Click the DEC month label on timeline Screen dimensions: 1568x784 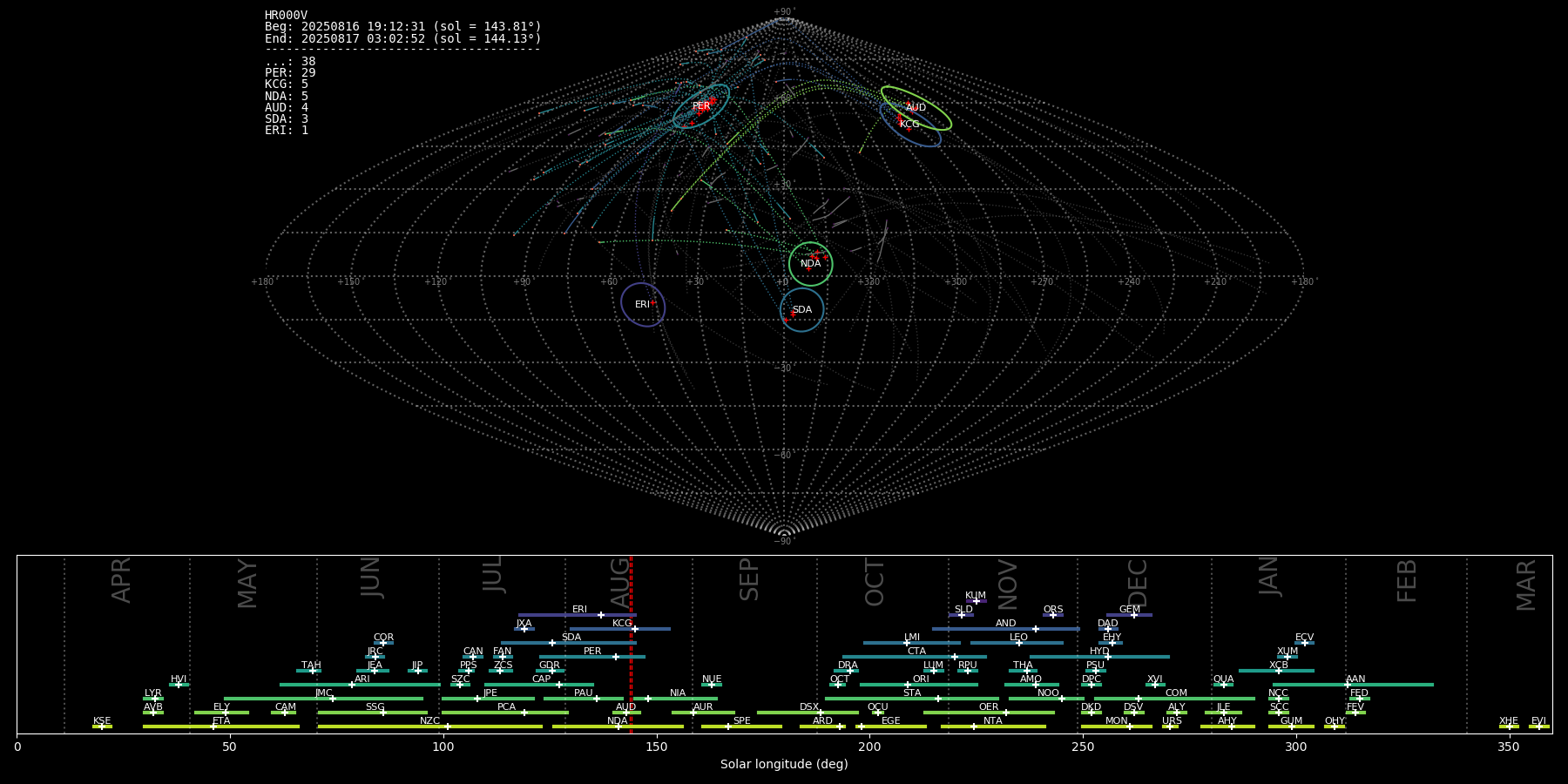(1138, 583)
